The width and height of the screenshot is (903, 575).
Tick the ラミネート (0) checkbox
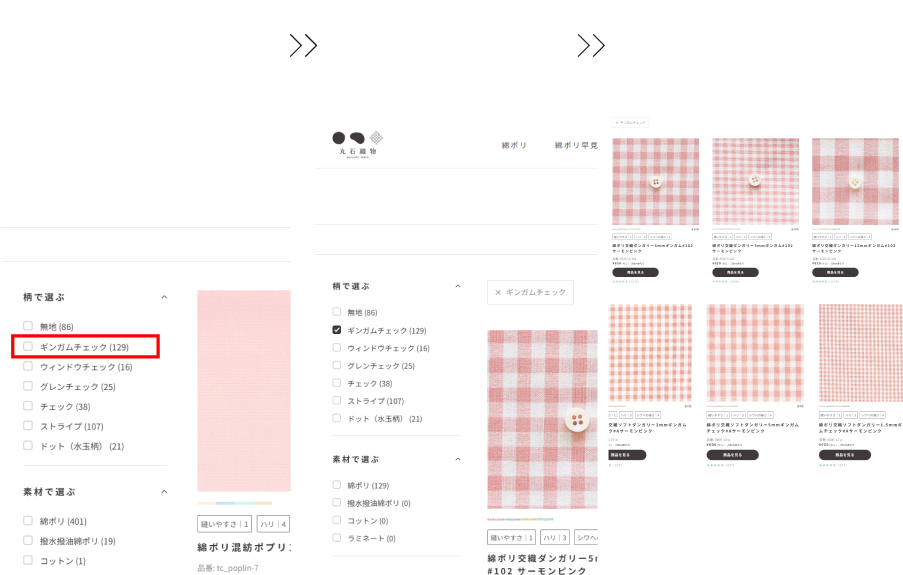[x=337, y=538]
